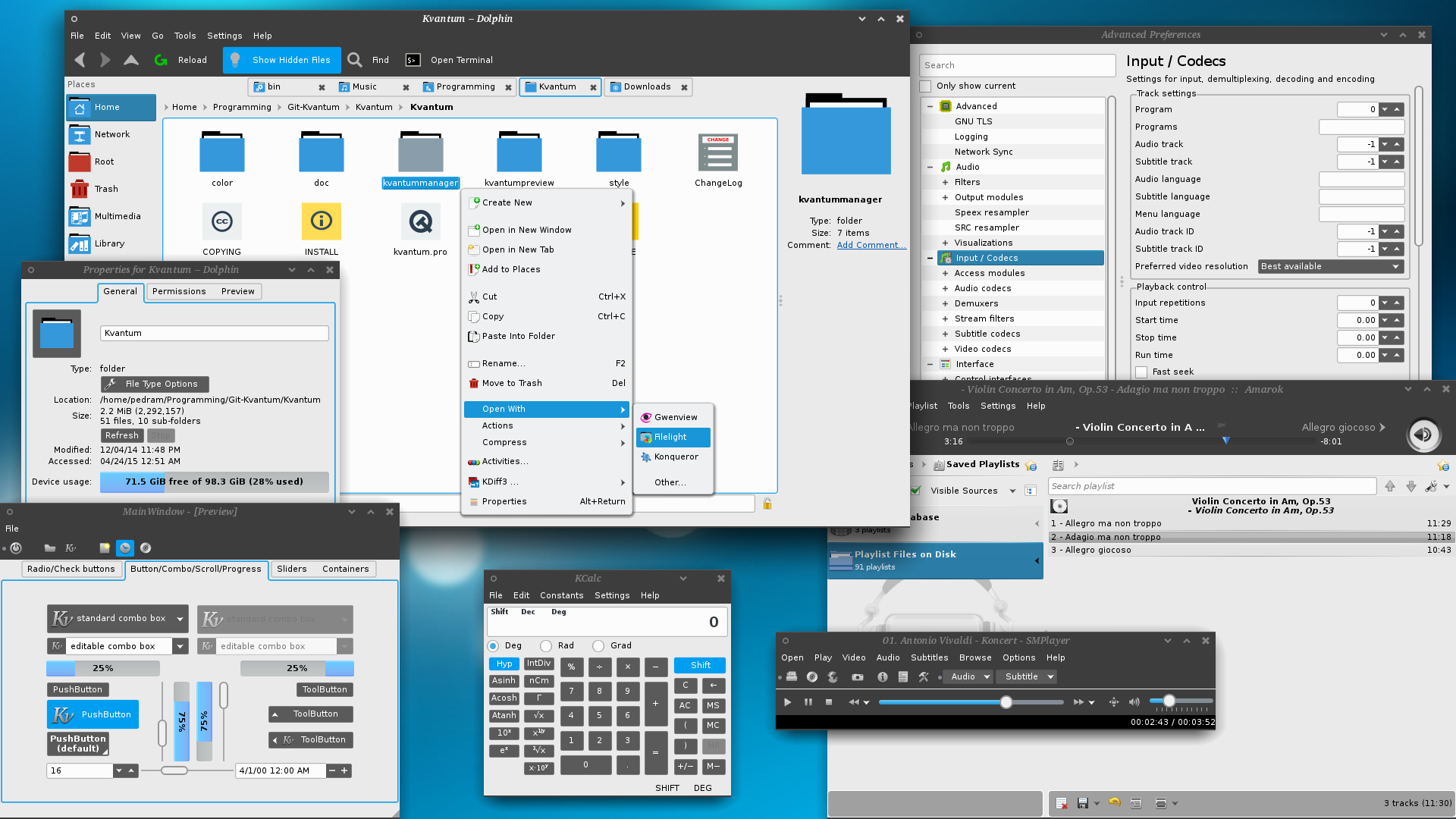The width and height of the screenshot is (1456, 819).
Task: Reload the Dolphin folder view
Action: 180,60
